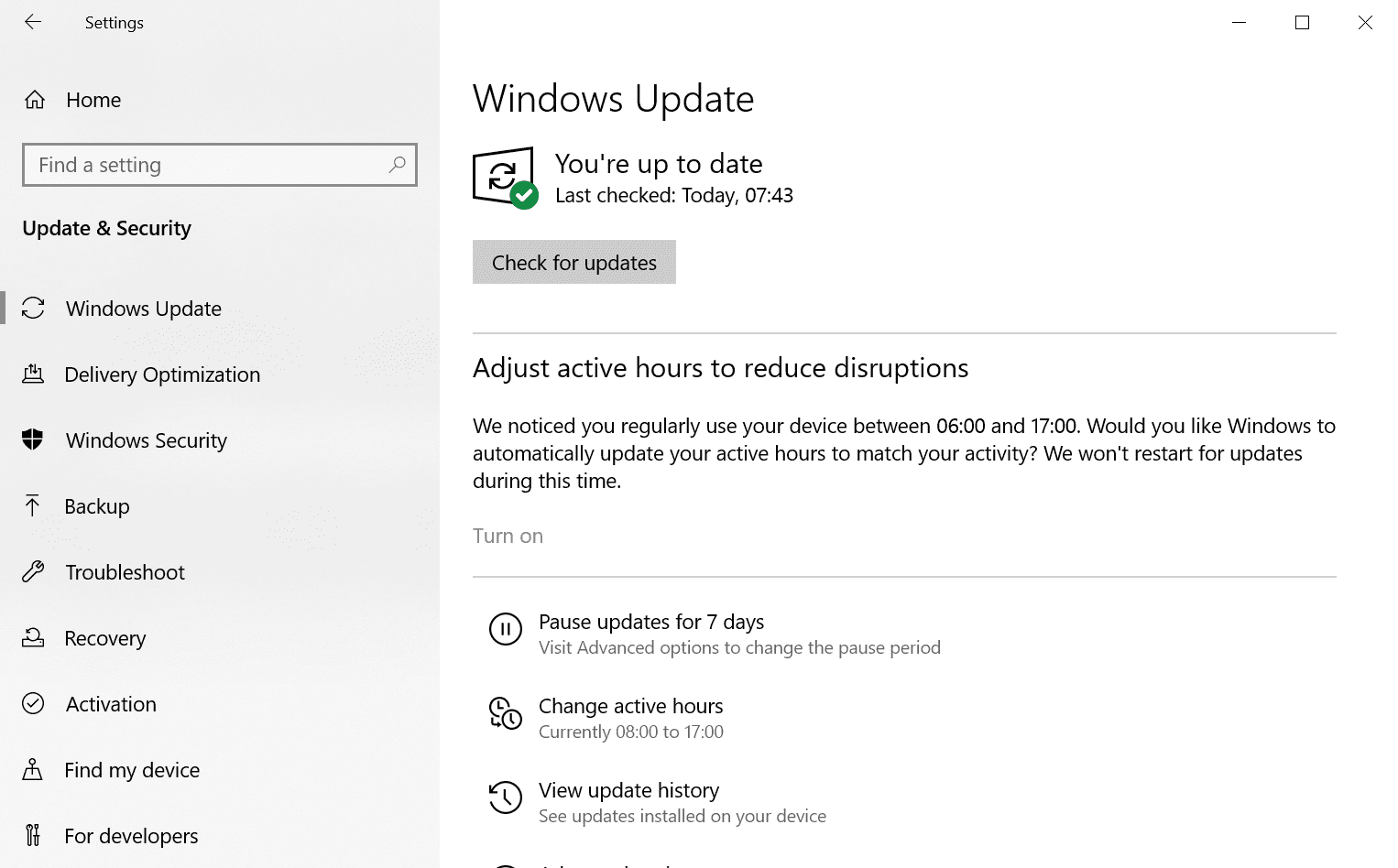This screenshot has height=868, width=1398.
Task: Open Pause updates for 7 days
Action: click(650, 622)
